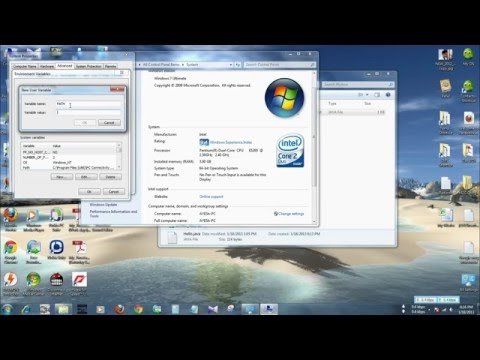Screen dimensions: 480x360
Task: Switch to the Hardware tab
Action: coord(47,66)
